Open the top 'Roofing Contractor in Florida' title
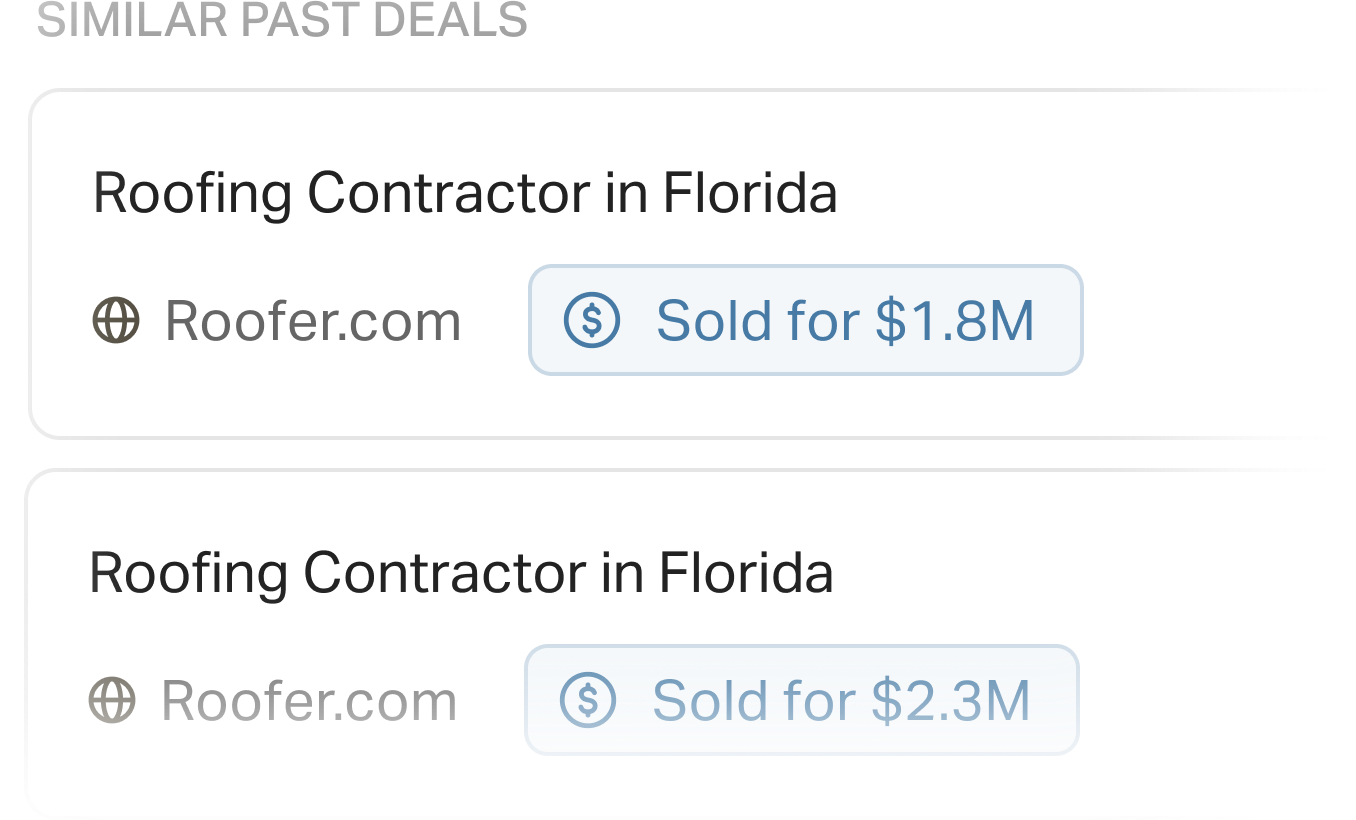This screenshot has height=820, width=1356. (x=464, y=193)
